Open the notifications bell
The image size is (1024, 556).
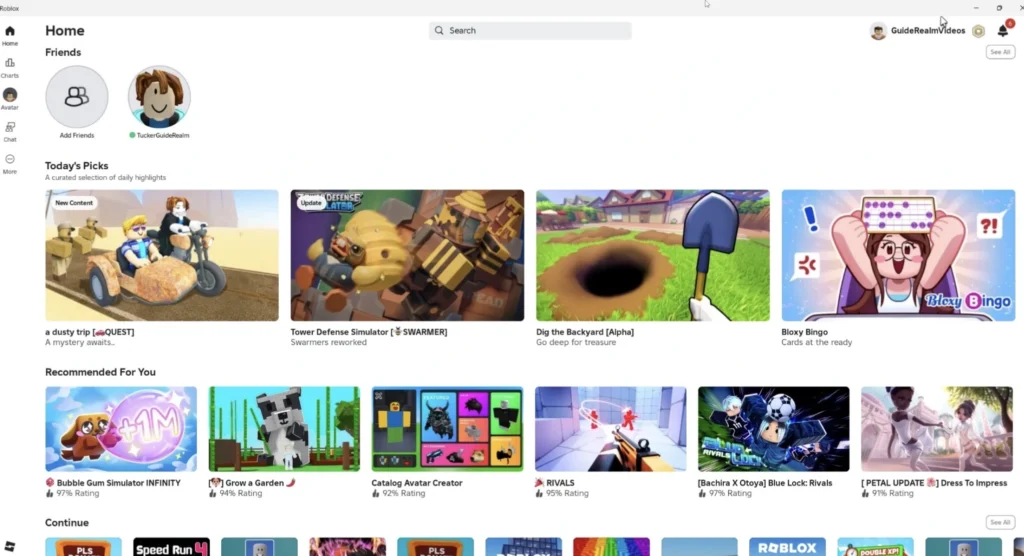point(1003,31)
